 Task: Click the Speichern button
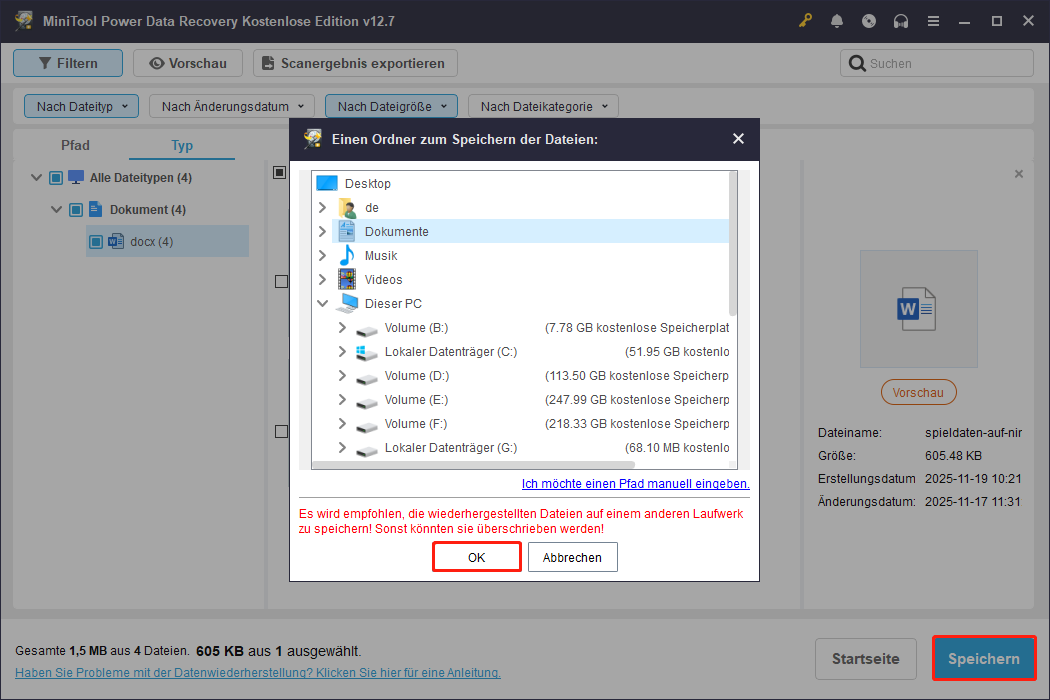click(984, 658)
